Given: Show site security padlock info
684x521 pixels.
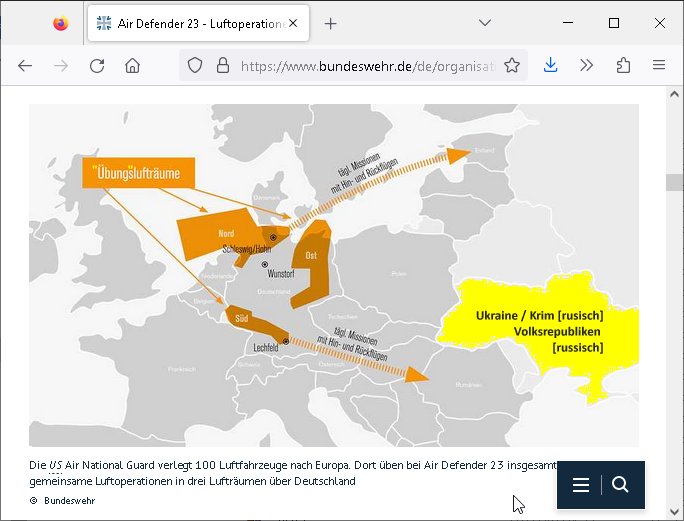Looking at the screenshot, I should pyautogui.click(x=222, y=65).
